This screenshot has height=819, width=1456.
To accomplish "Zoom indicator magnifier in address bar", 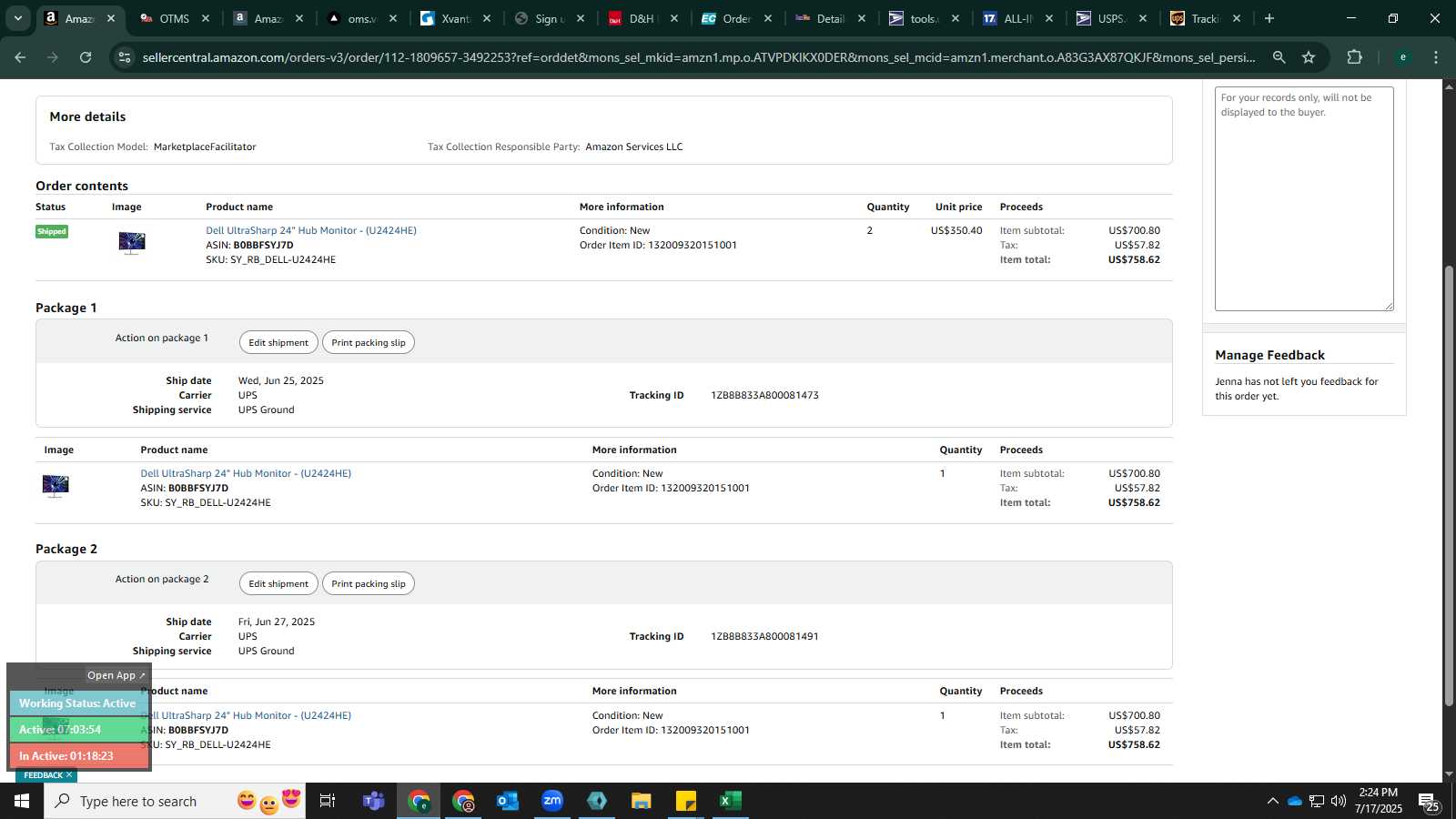I will pyautogui.click(x=1279, y=57).
